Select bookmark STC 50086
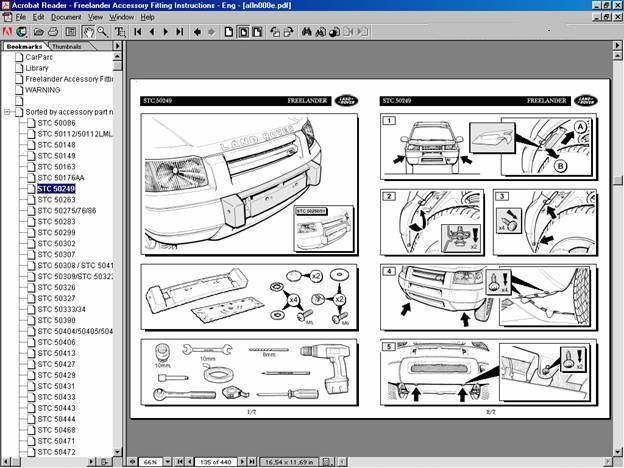Screen dimensions: 624x468 pyautogui.click(x=56, y=123)
